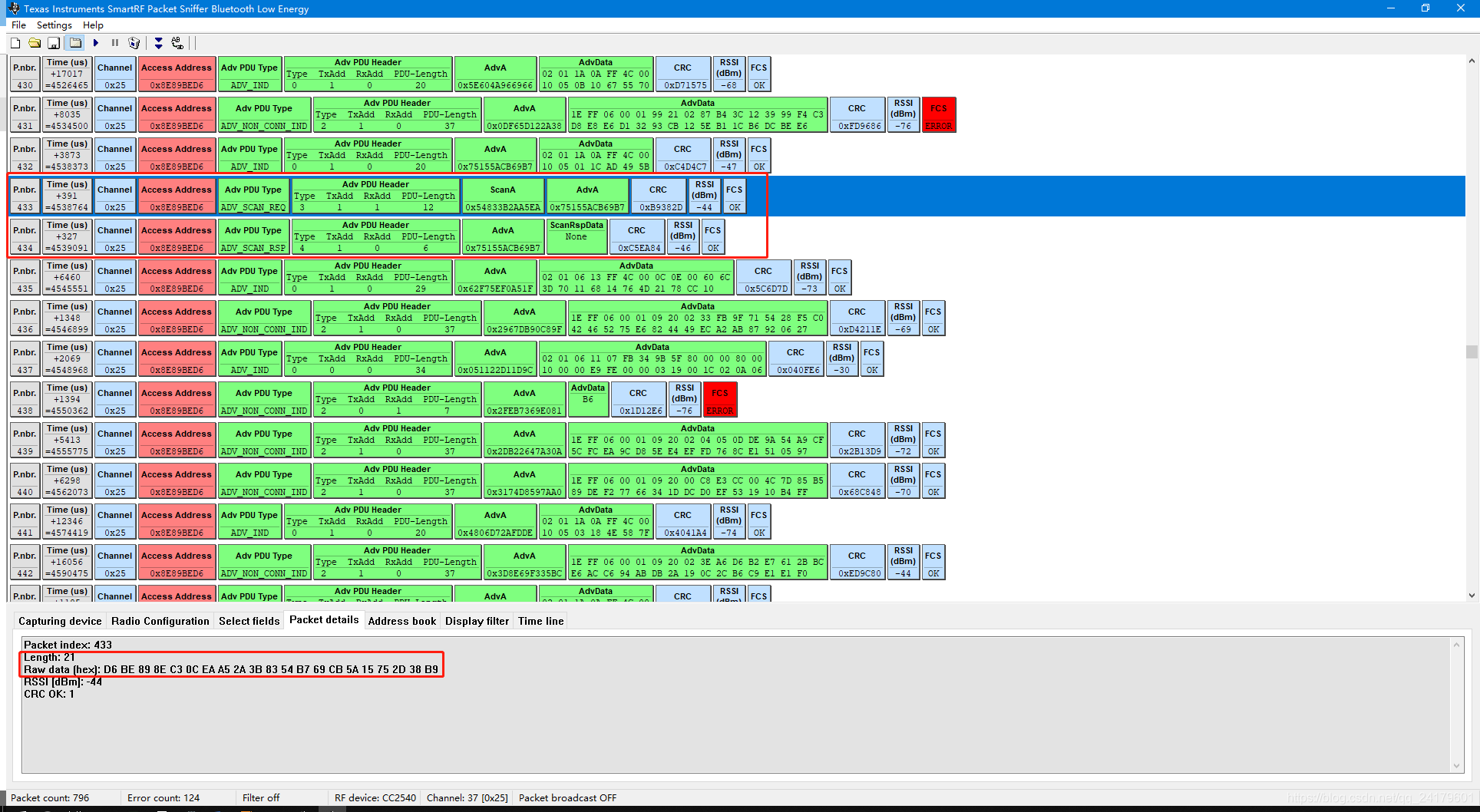Click Time +6298 cell of packet 440
Image resolution: width=1480 pixels, height=812 pixels.
point(68,481)
